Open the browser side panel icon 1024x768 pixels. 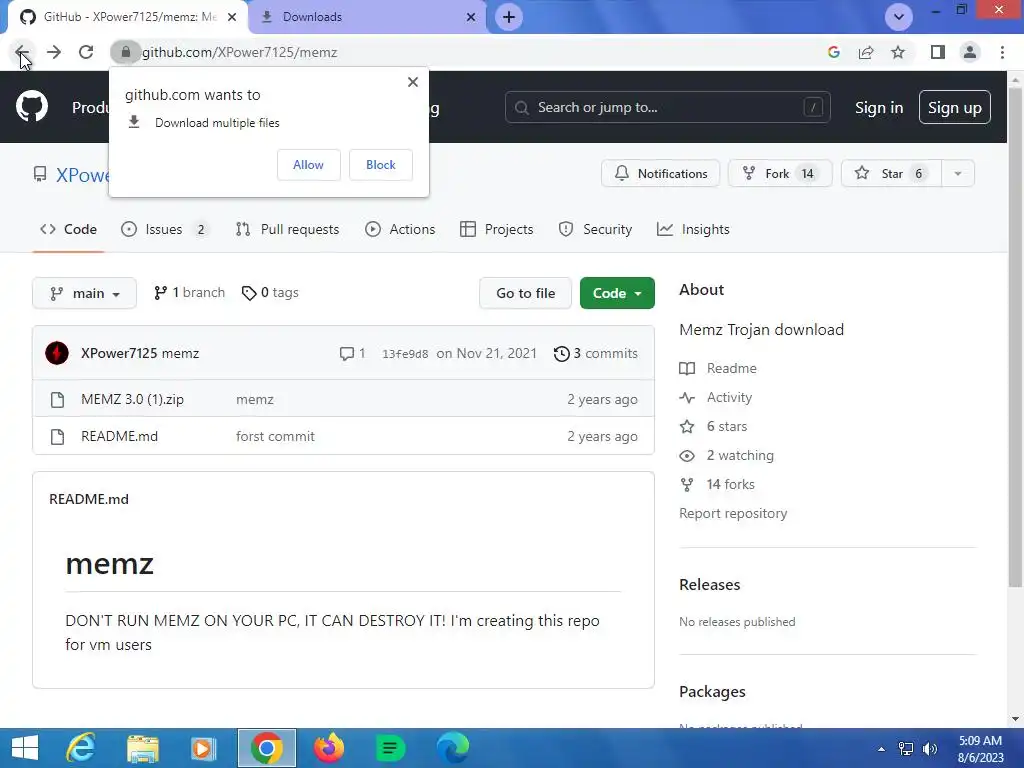click(x=938, y=52)
